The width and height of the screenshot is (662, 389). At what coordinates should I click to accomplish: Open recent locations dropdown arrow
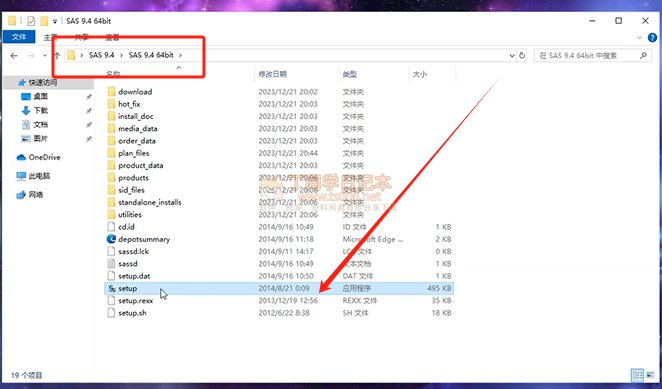[x=45, y=56]
